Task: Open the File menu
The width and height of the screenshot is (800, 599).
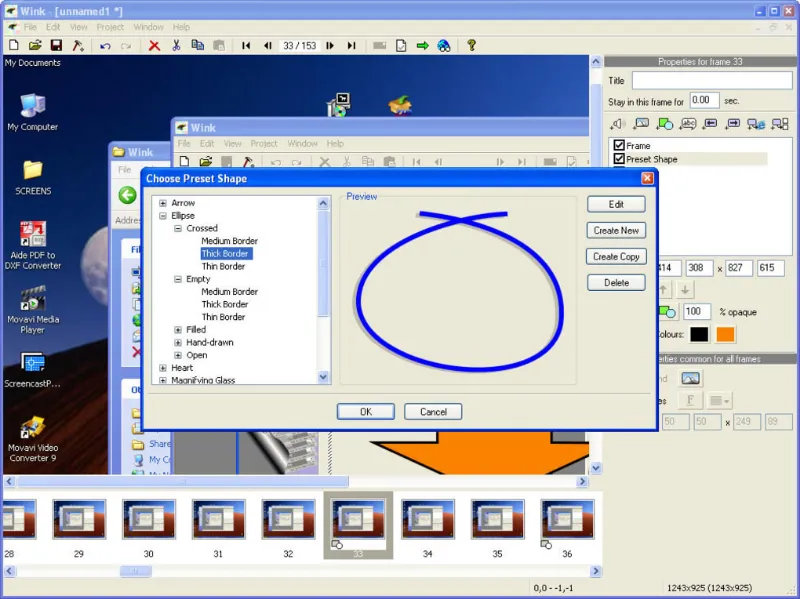Action: [30, 27]
